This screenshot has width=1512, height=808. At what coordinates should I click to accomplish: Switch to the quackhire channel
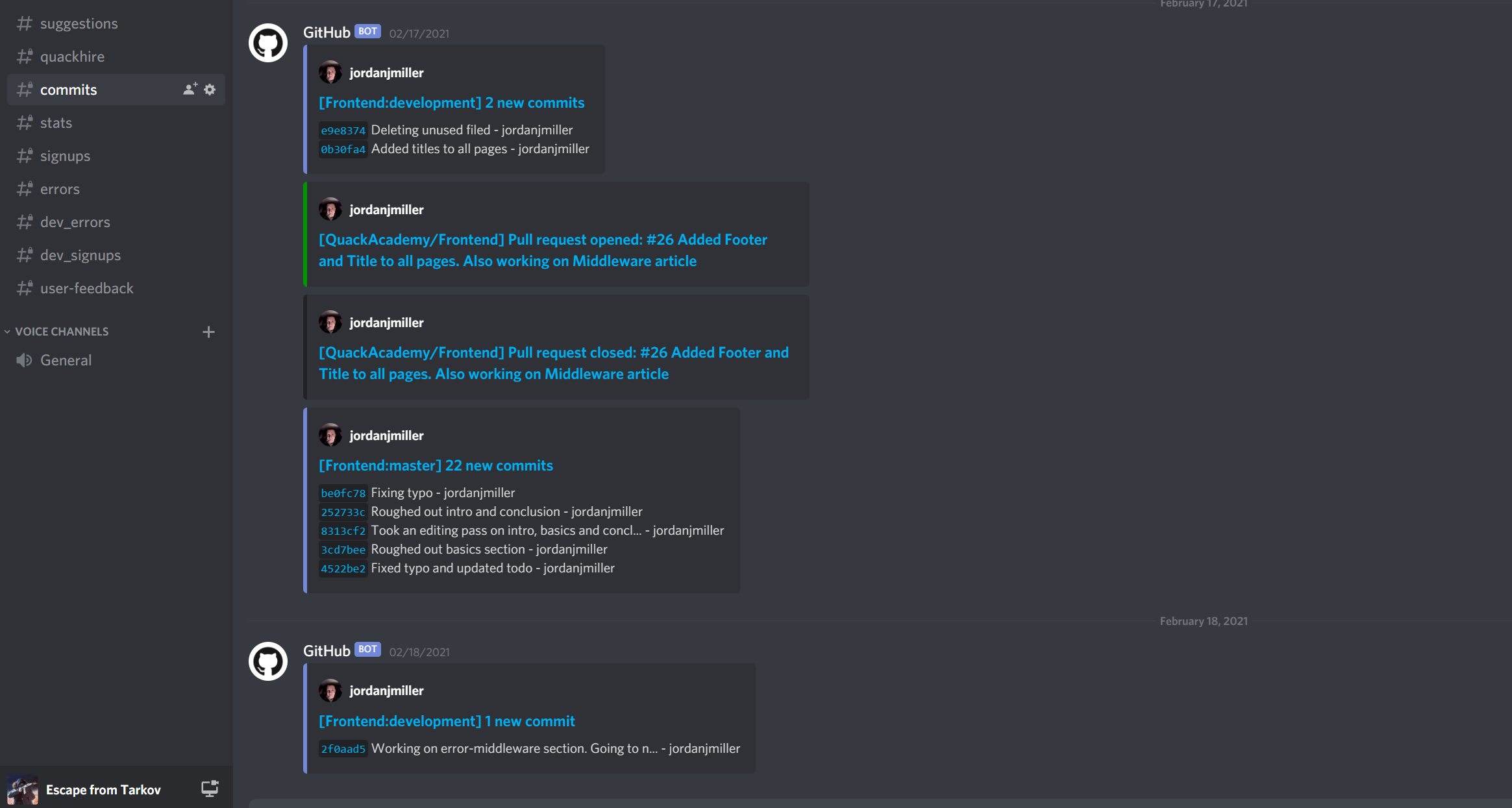coord(72,56)
